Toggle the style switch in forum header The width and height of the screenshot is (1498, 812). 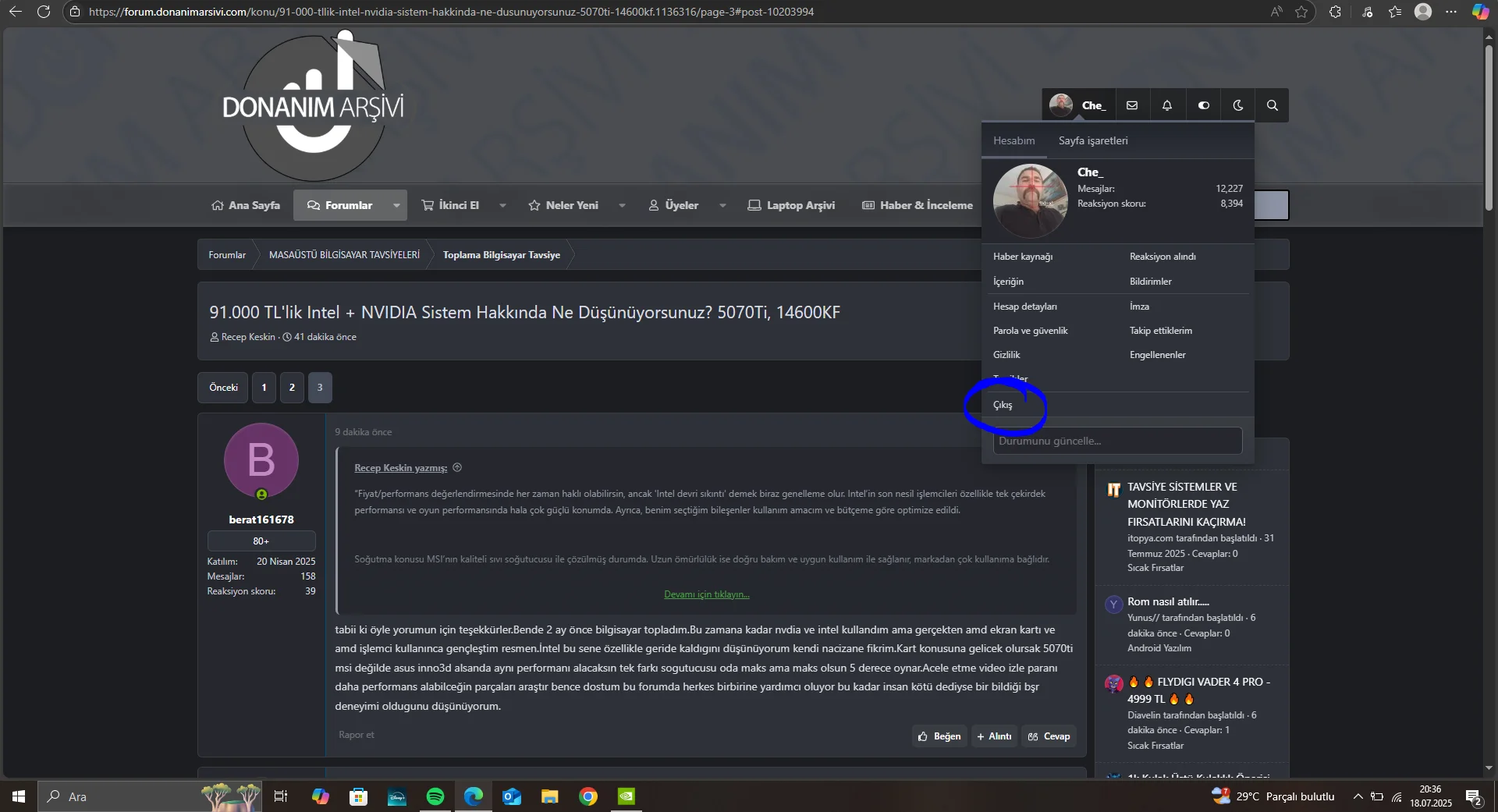[1204, 105]
